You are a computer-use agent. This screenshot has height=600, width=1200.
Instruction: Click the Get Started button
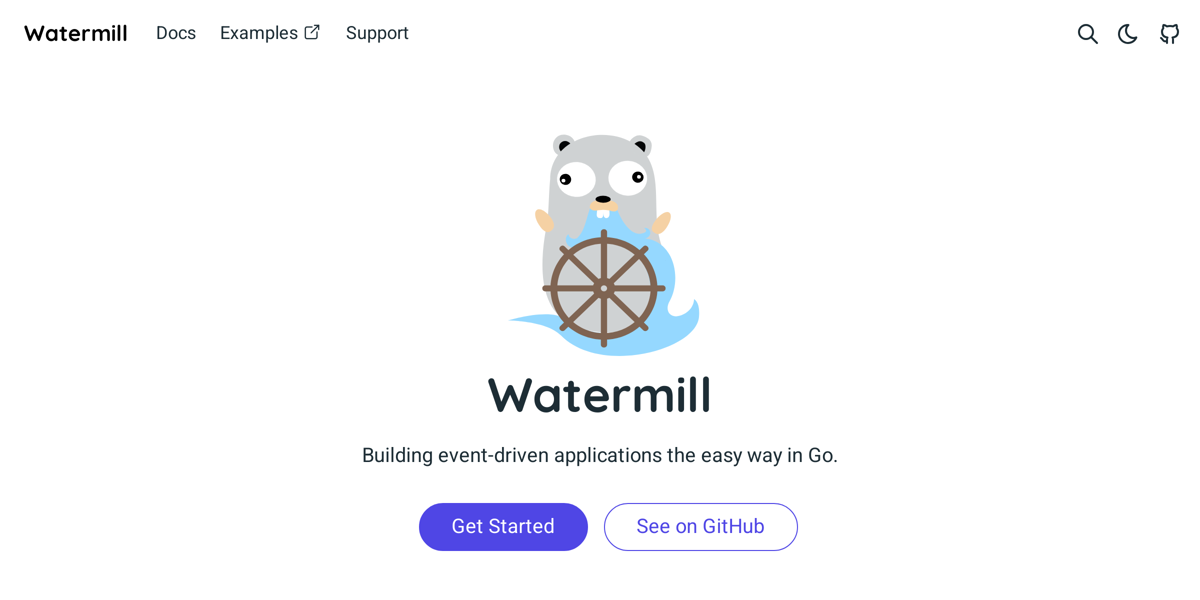coord(503,527)
